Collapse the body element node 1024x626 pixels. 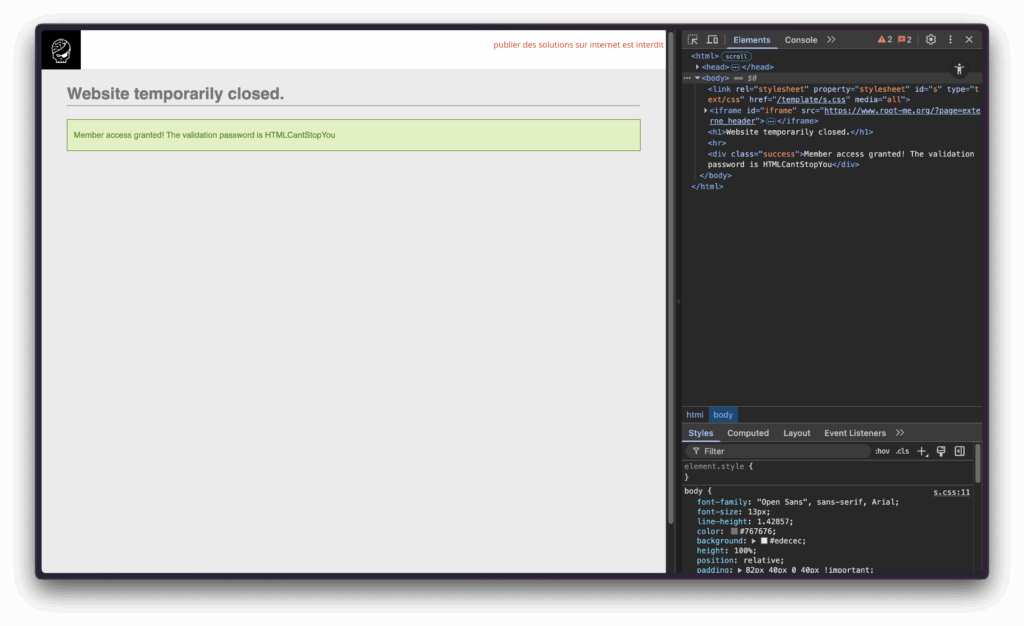coord(698,78)
